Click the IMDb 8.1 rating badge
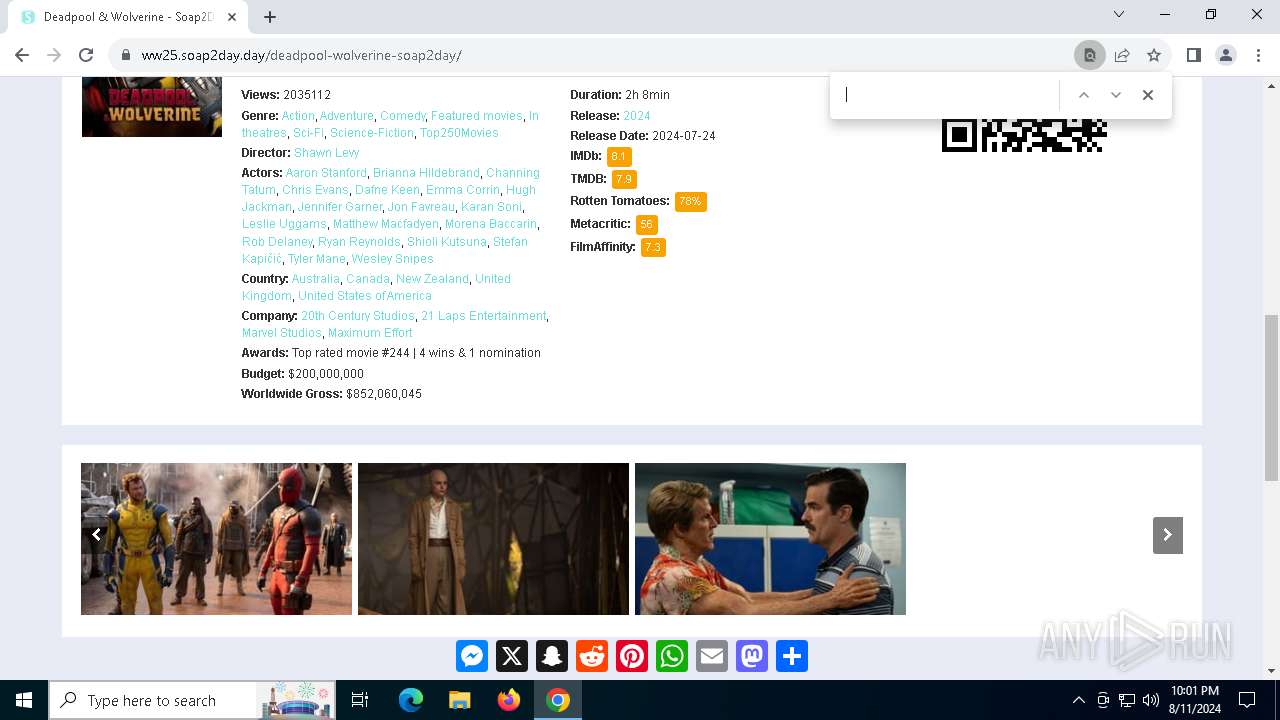Screen dimensions: 1280x720 618,157
